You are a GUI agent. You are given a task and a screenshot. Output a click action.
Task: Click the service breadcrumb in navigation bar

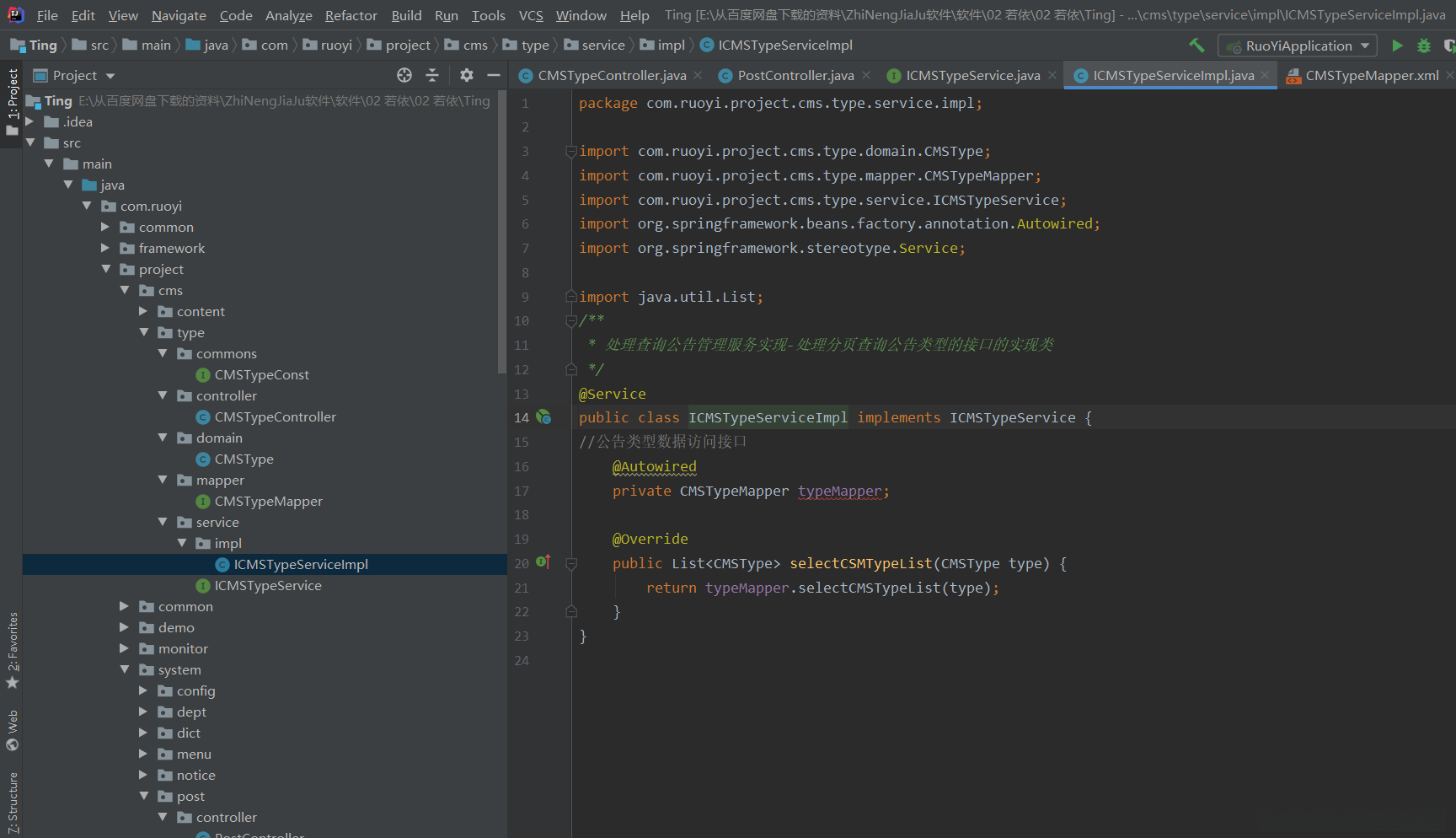[602, 46]
